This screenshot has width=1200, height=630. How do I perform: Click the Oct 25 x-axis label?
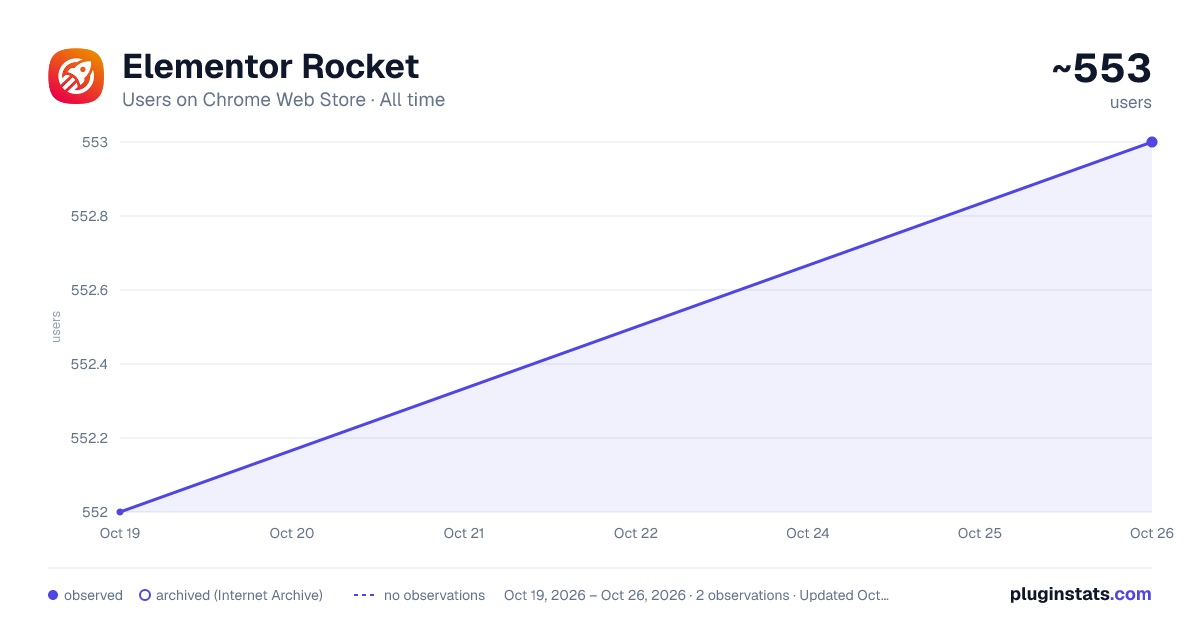pyautogui.click(x=980, y=533)
